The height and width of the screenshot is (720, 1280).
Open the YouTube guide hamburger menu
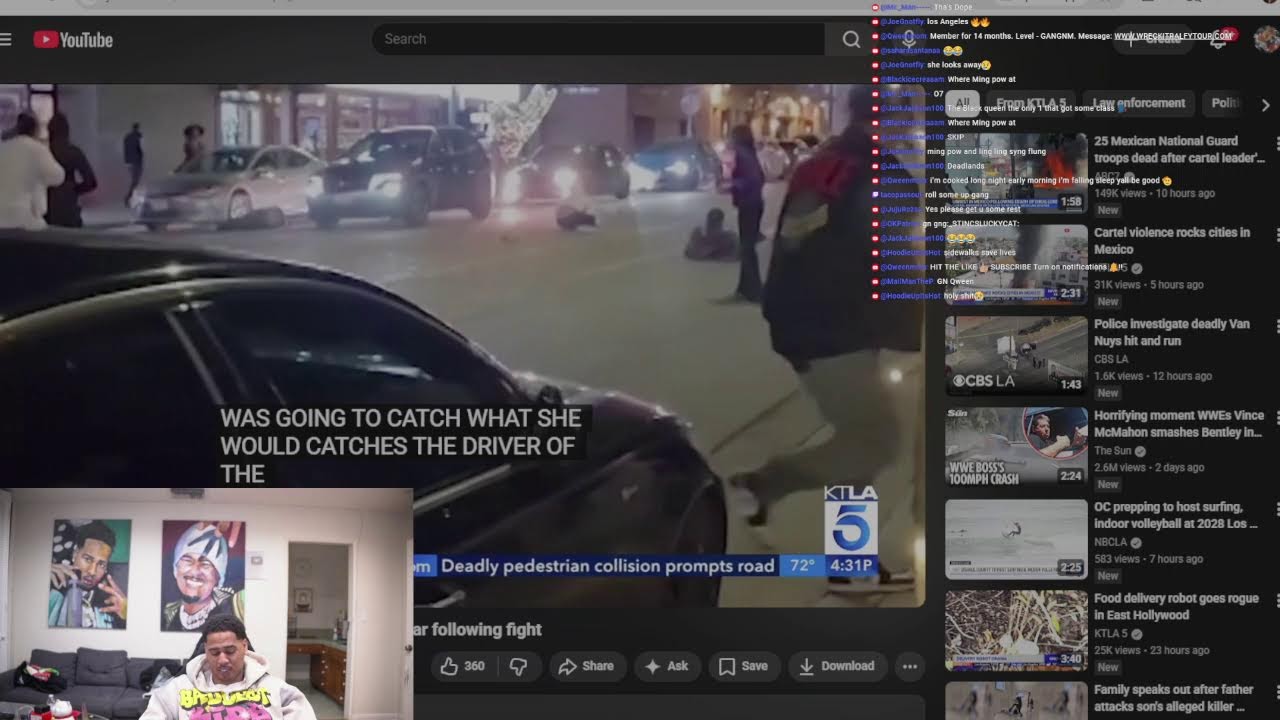(6, 39)
